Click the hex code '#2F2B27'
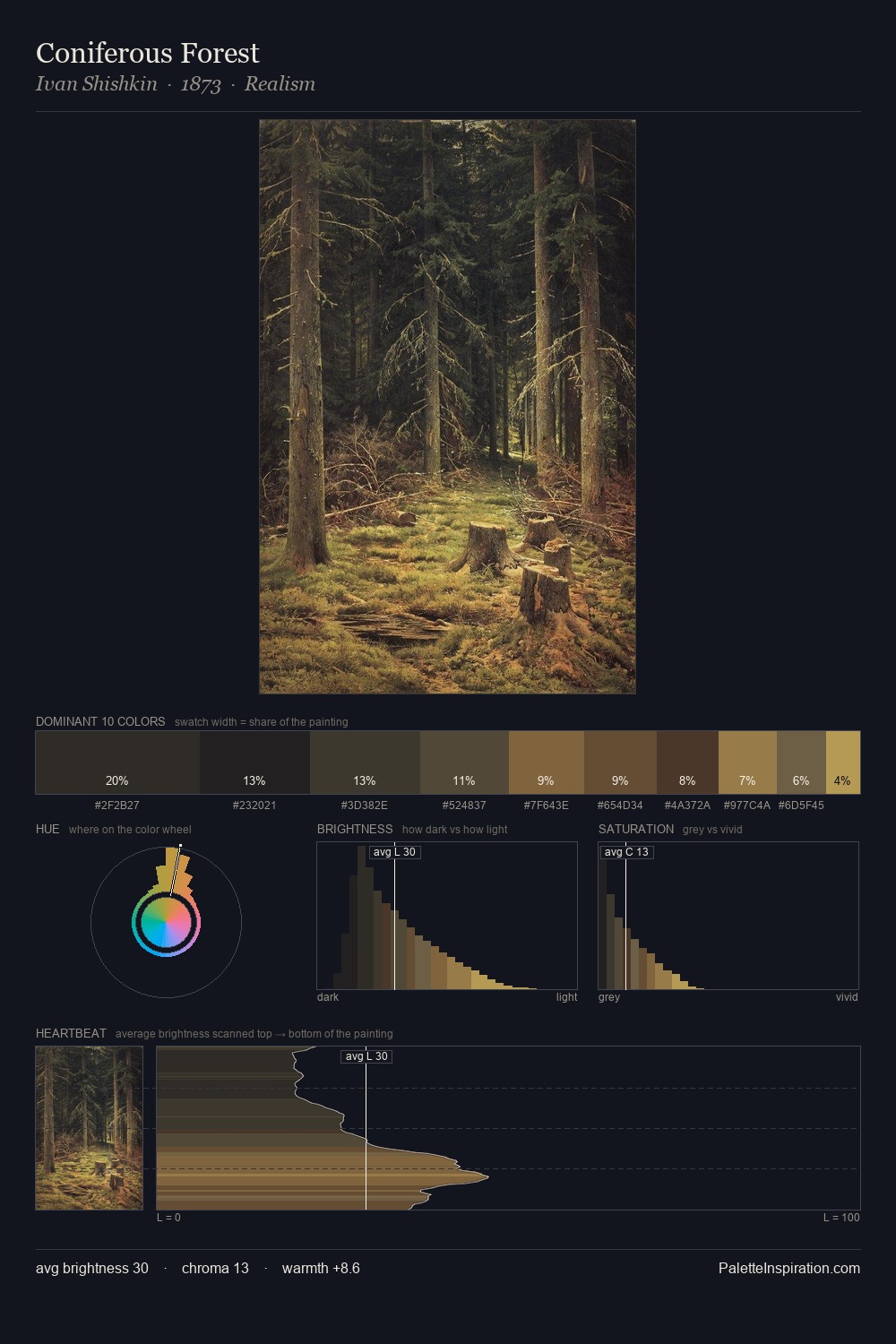The image size is (896, 1344). [x=117, y=806]
